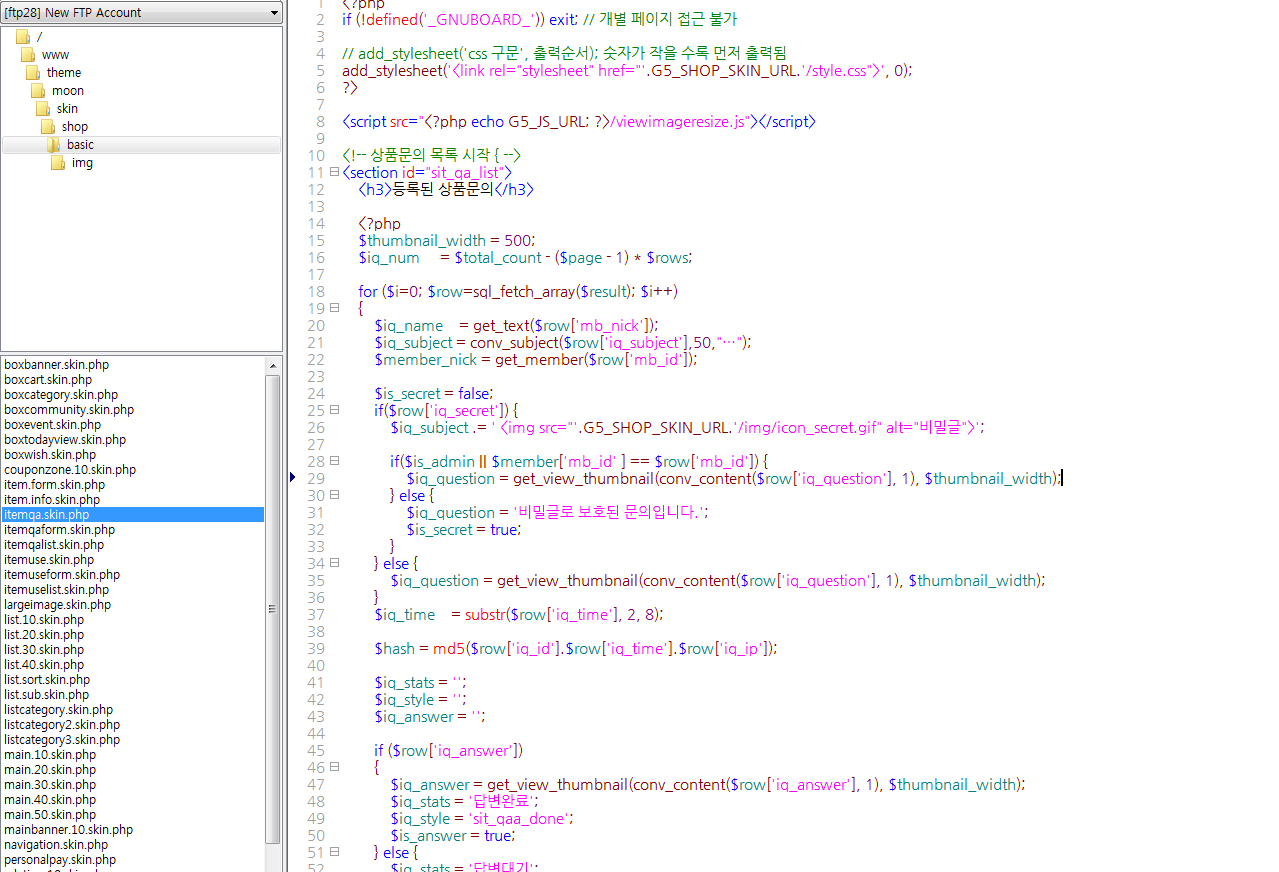Screen dimensions: 1279x872
Task: Click the root folder icon
Action: click(22, 37)
